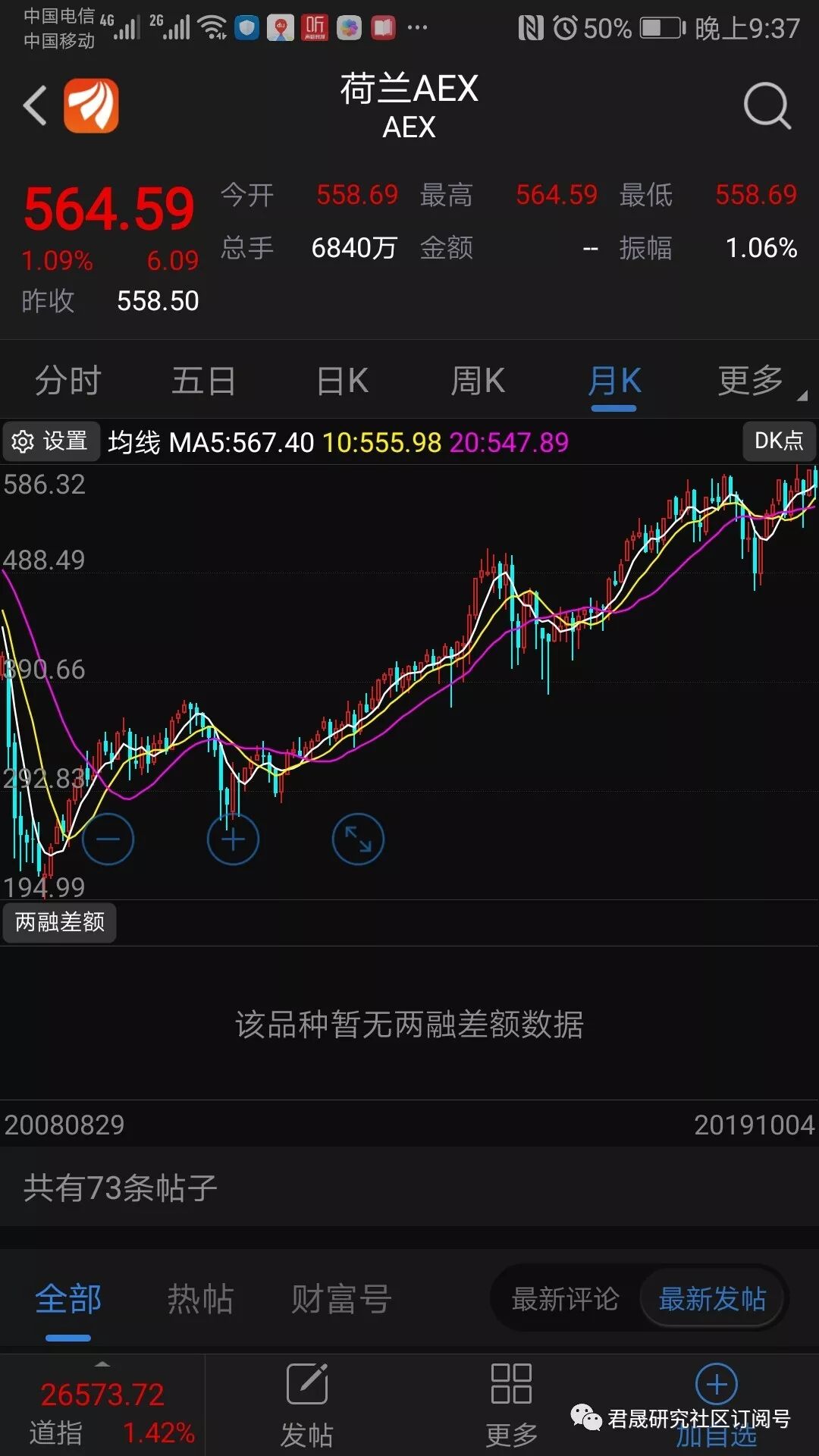Image resolution: width=819 pixels, height=1456 pixels.
Task: Select the 热帖 posts tab
Action: (x=200, y=1299)
